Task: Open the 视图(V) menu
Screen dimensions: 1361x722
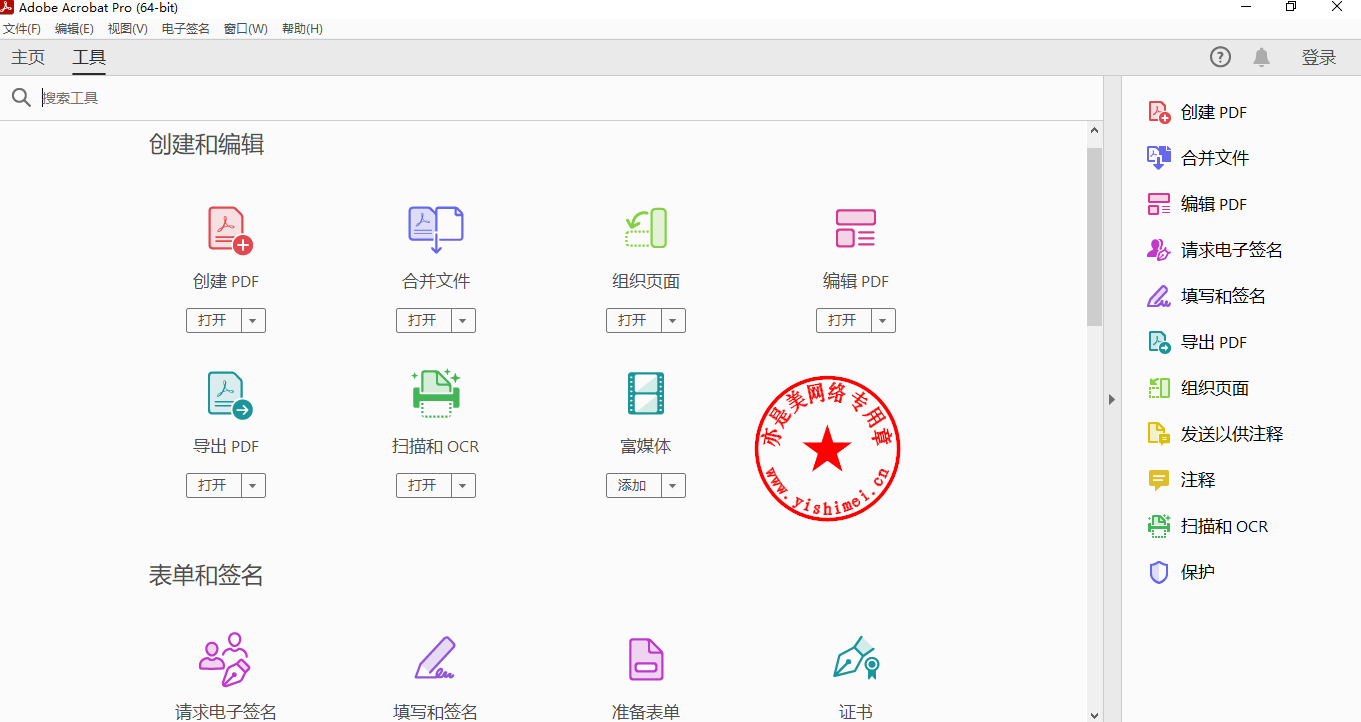Action: 127,29
